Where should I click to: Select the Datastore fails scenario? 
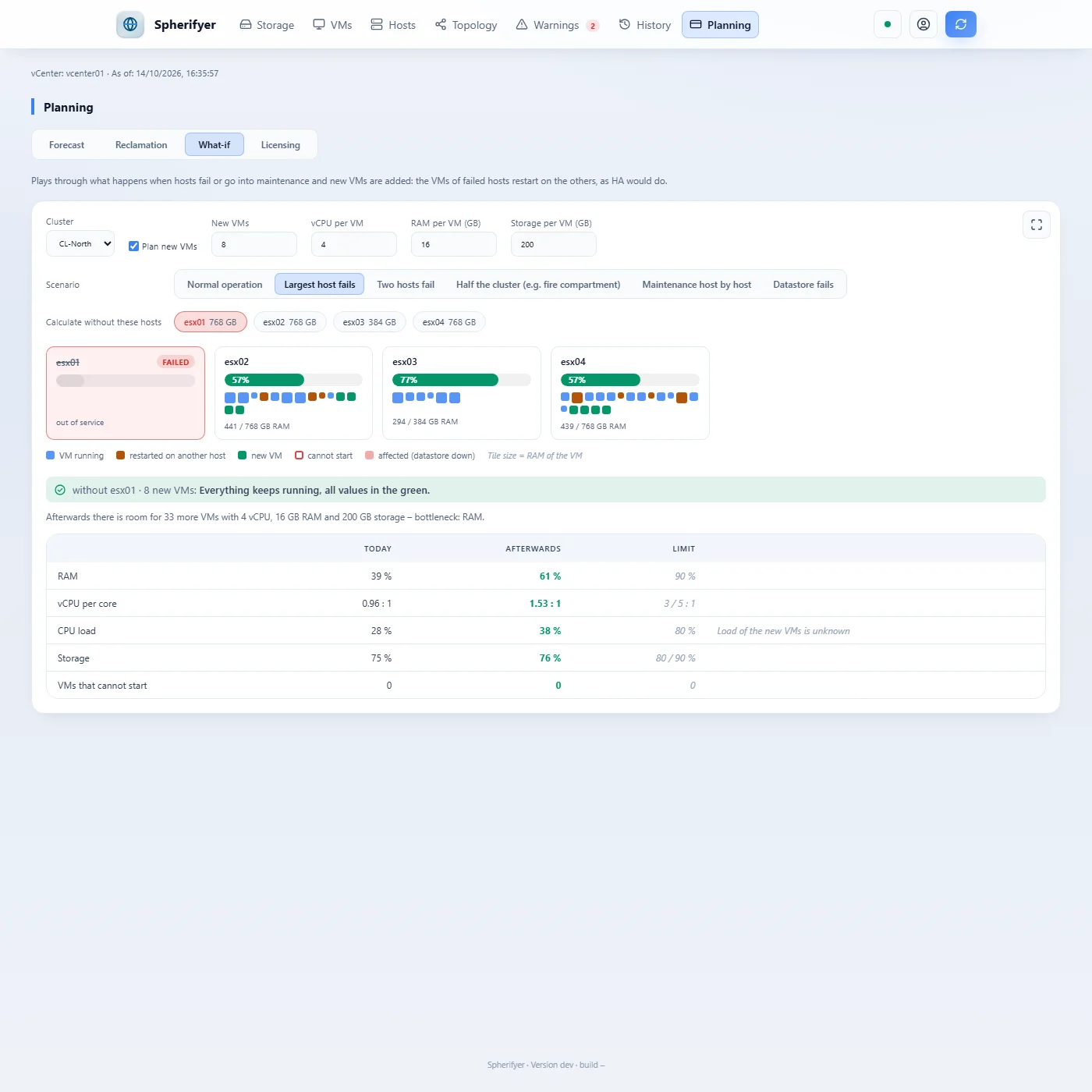click(803, 285)
